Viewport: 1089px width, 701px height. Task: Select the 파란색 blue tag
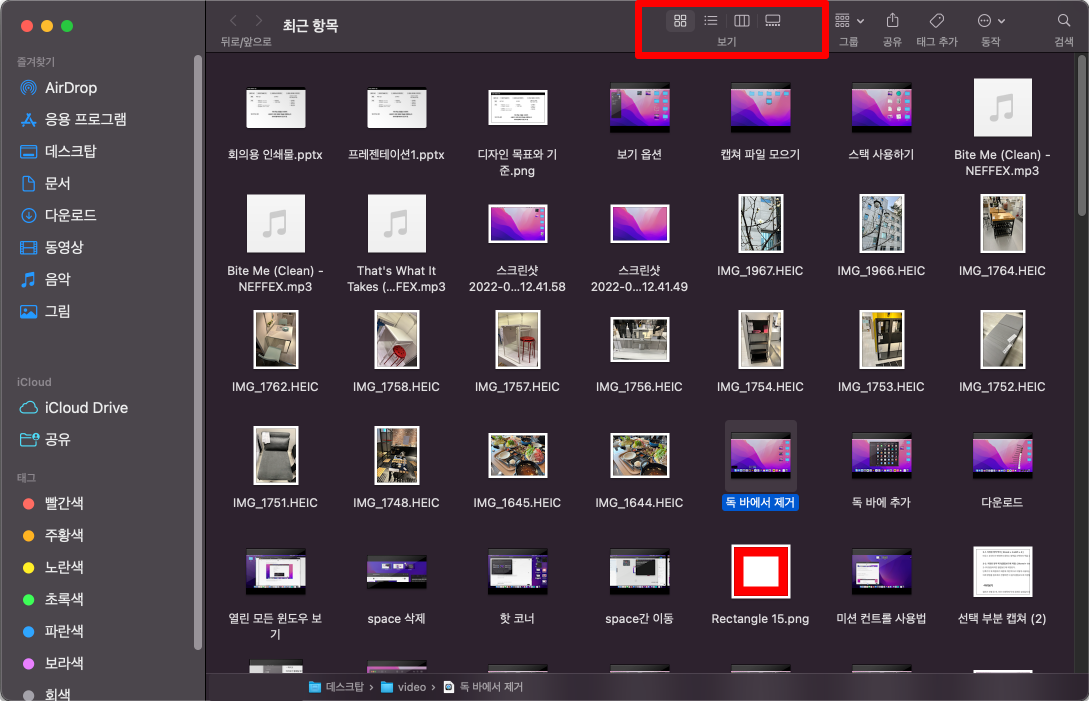[x=53, y=632]
